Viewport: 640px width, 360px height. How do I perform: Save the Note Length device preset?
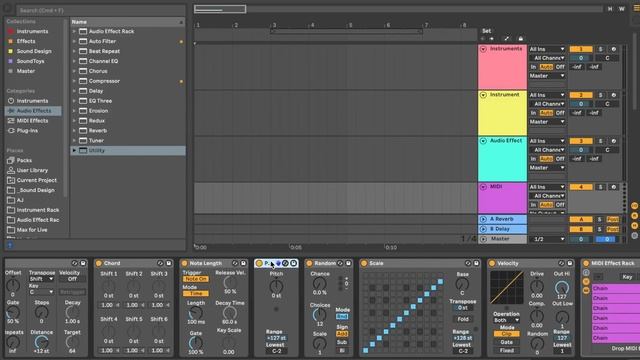(x=243, y=264)
